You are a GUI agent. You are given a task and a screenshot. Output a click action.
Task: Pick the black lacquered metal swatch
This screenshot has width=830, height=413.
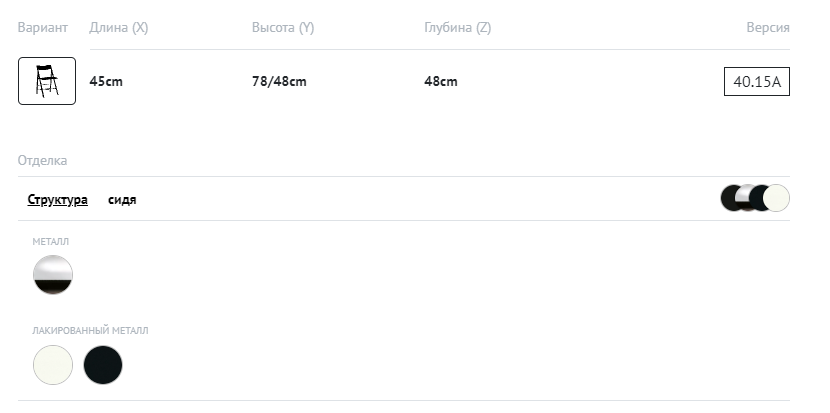pyautogui.click(x=103, y=365)
